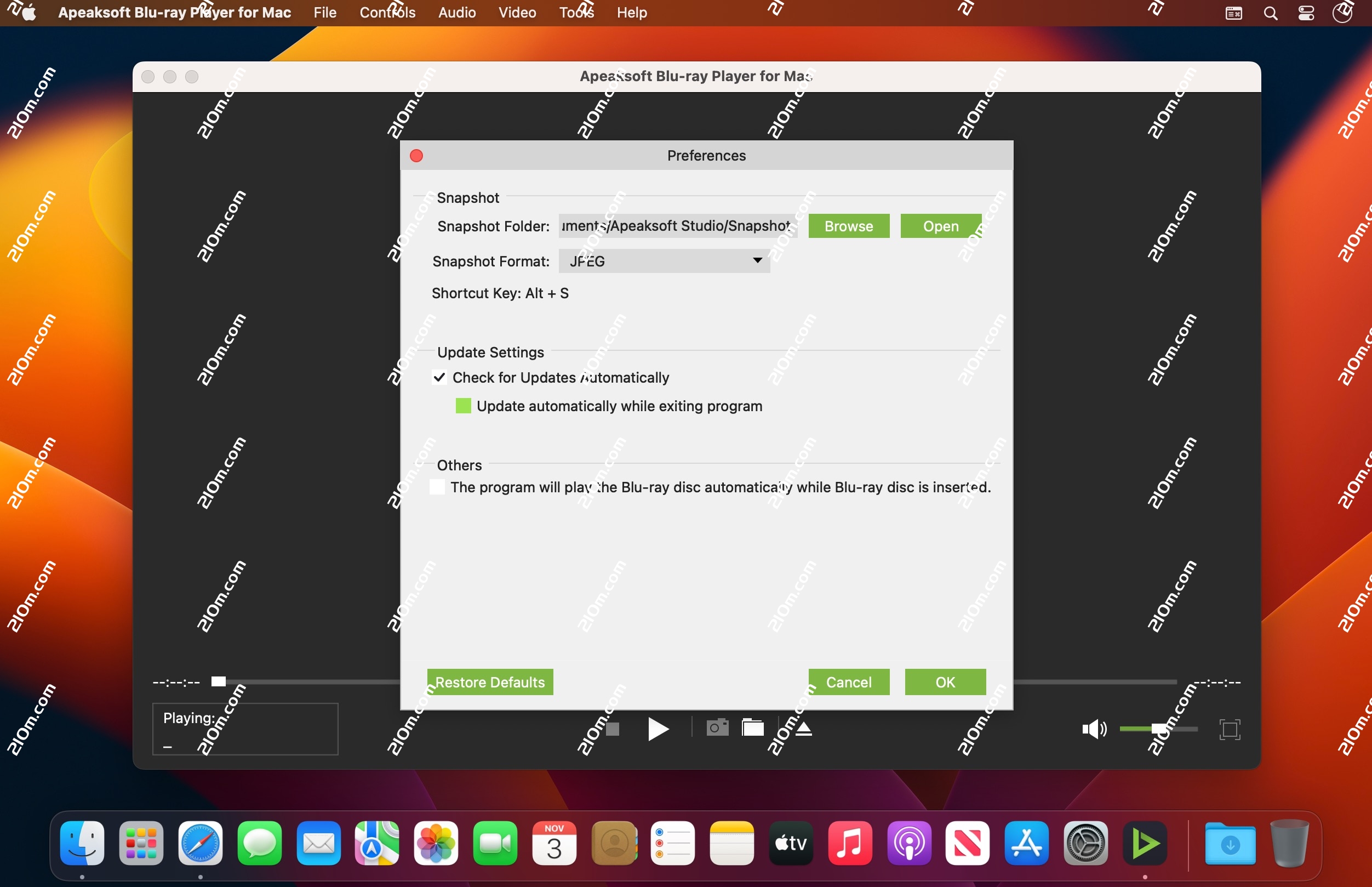The image size is (1372, 887).
Task: Click inside the Snapshot Folder text field
Action: 676,226
